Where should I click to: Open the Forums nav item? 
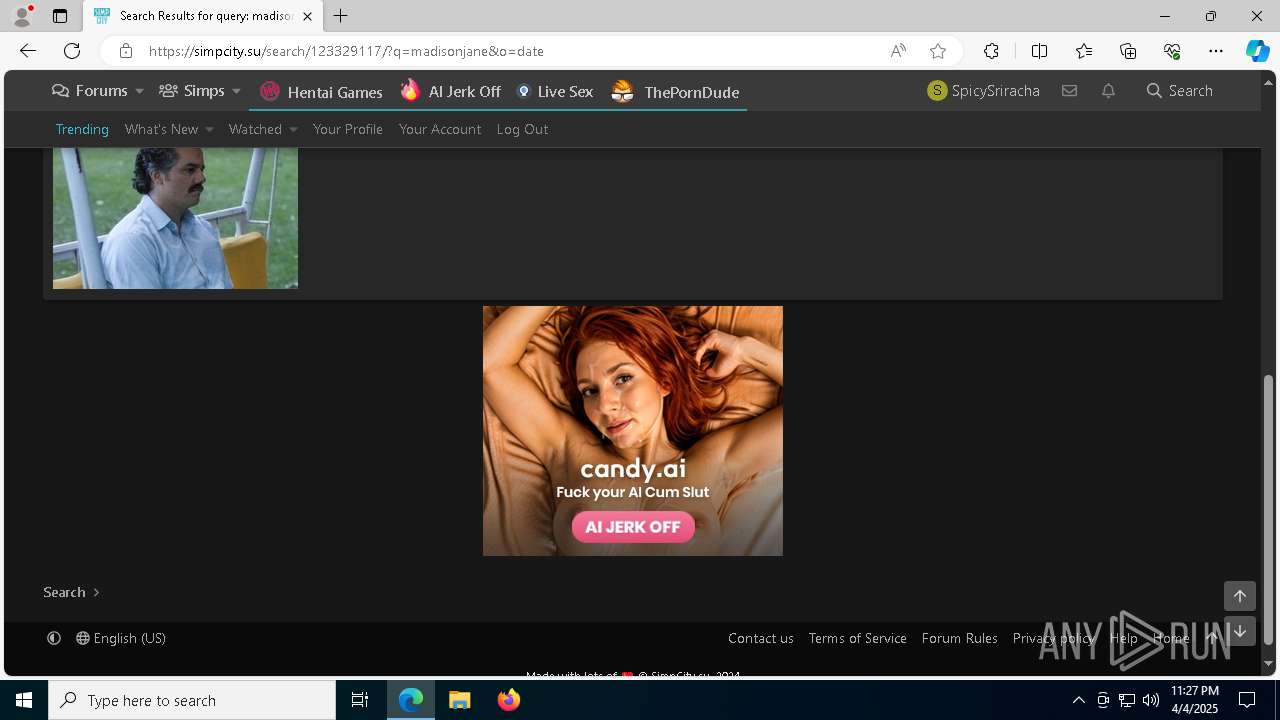coord(90,91)
